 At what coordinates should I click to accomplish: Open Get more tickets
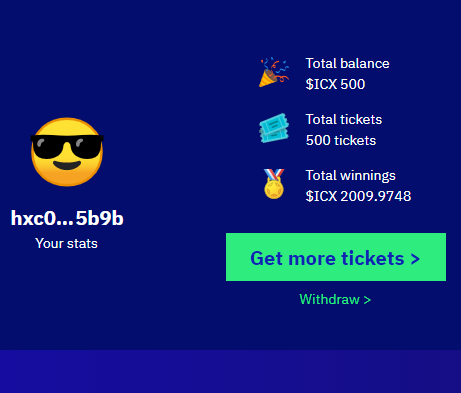(x=336, y=257)
